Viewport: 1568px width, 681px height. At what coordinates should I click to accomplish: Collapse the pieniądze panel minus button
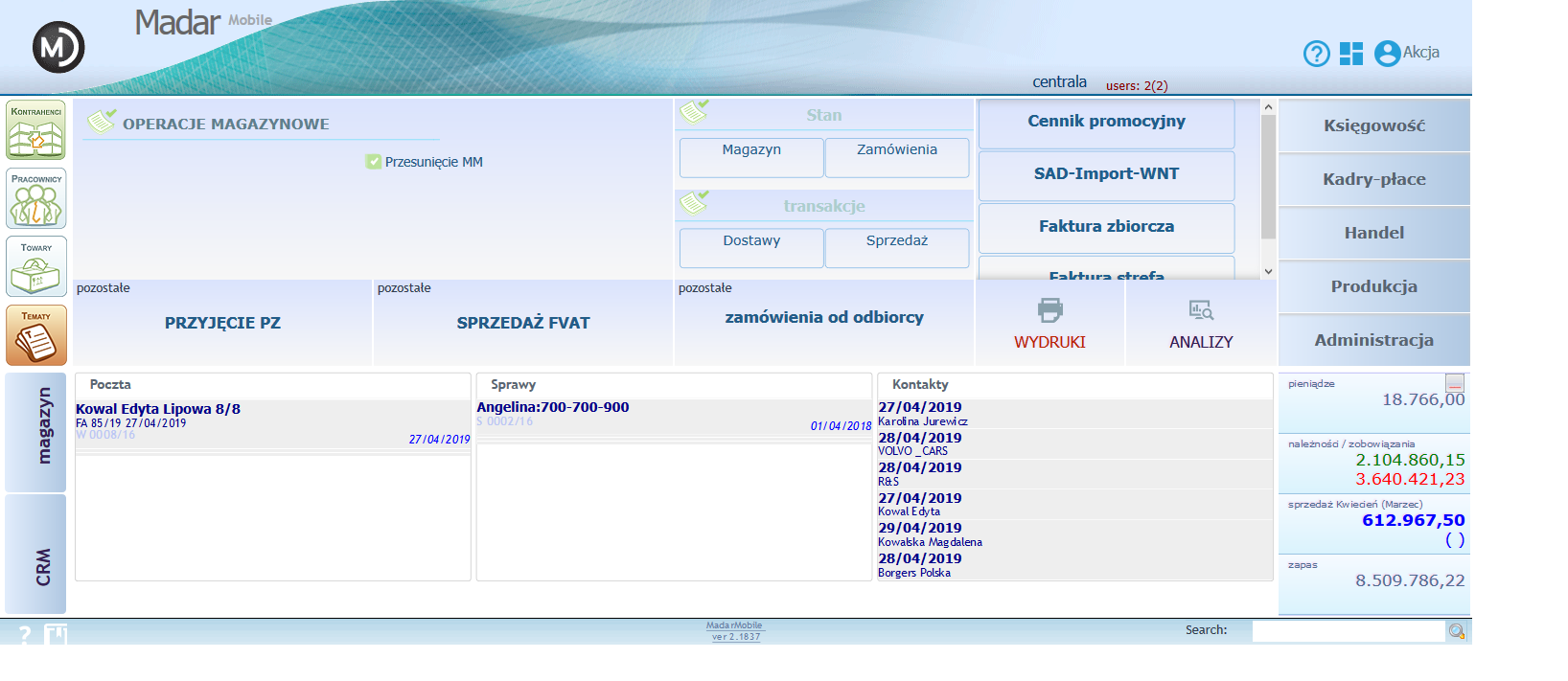(x=1455, y=382)
